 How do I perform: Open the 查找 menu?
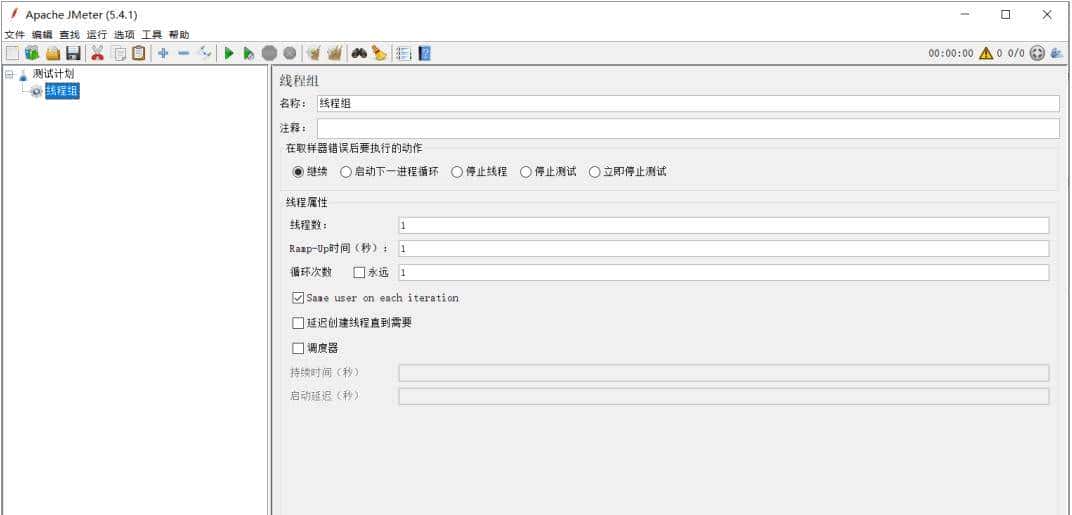(69, 34)
